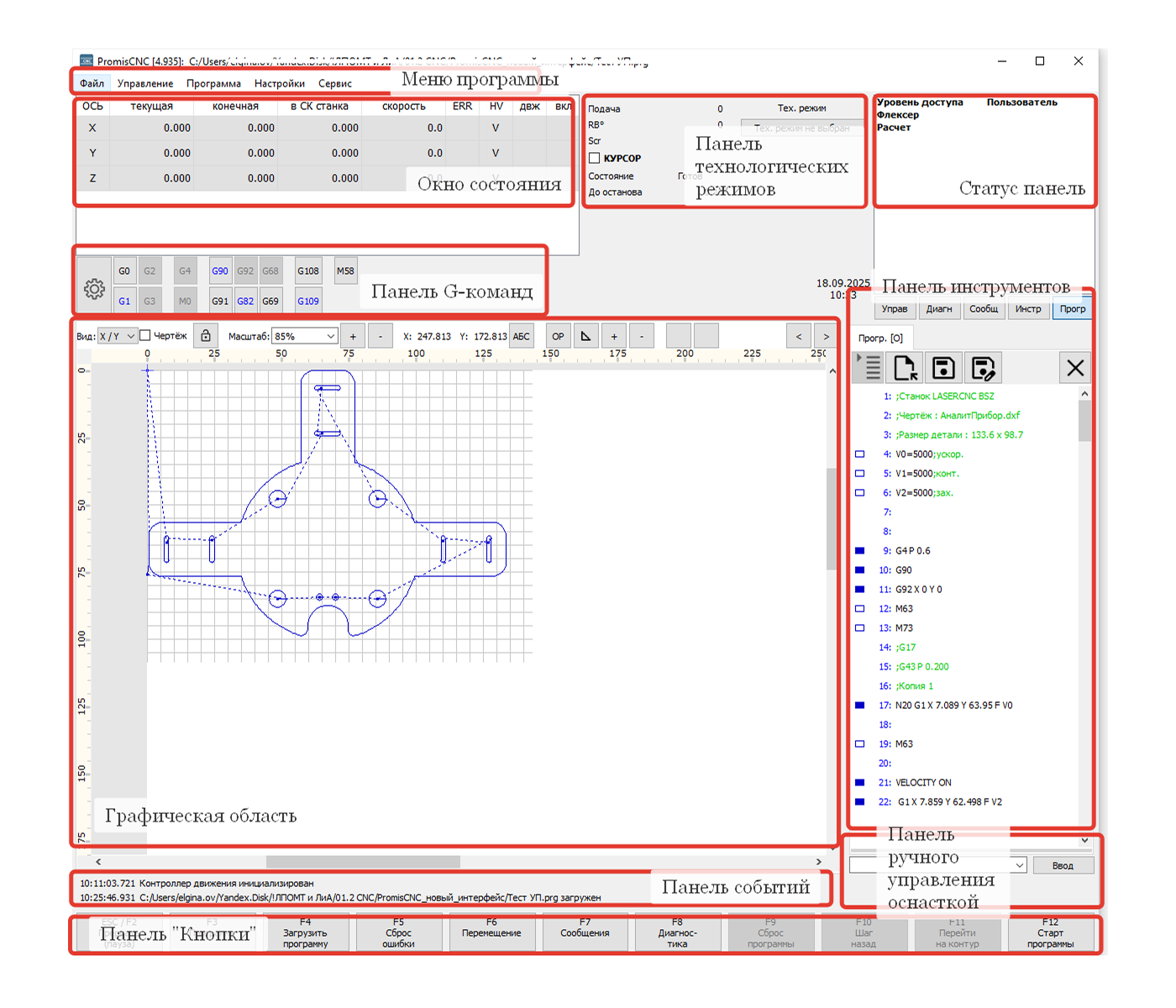1176x1008 pixels.
Task: Check the КУРСОР checkbox
Action: 595,158
